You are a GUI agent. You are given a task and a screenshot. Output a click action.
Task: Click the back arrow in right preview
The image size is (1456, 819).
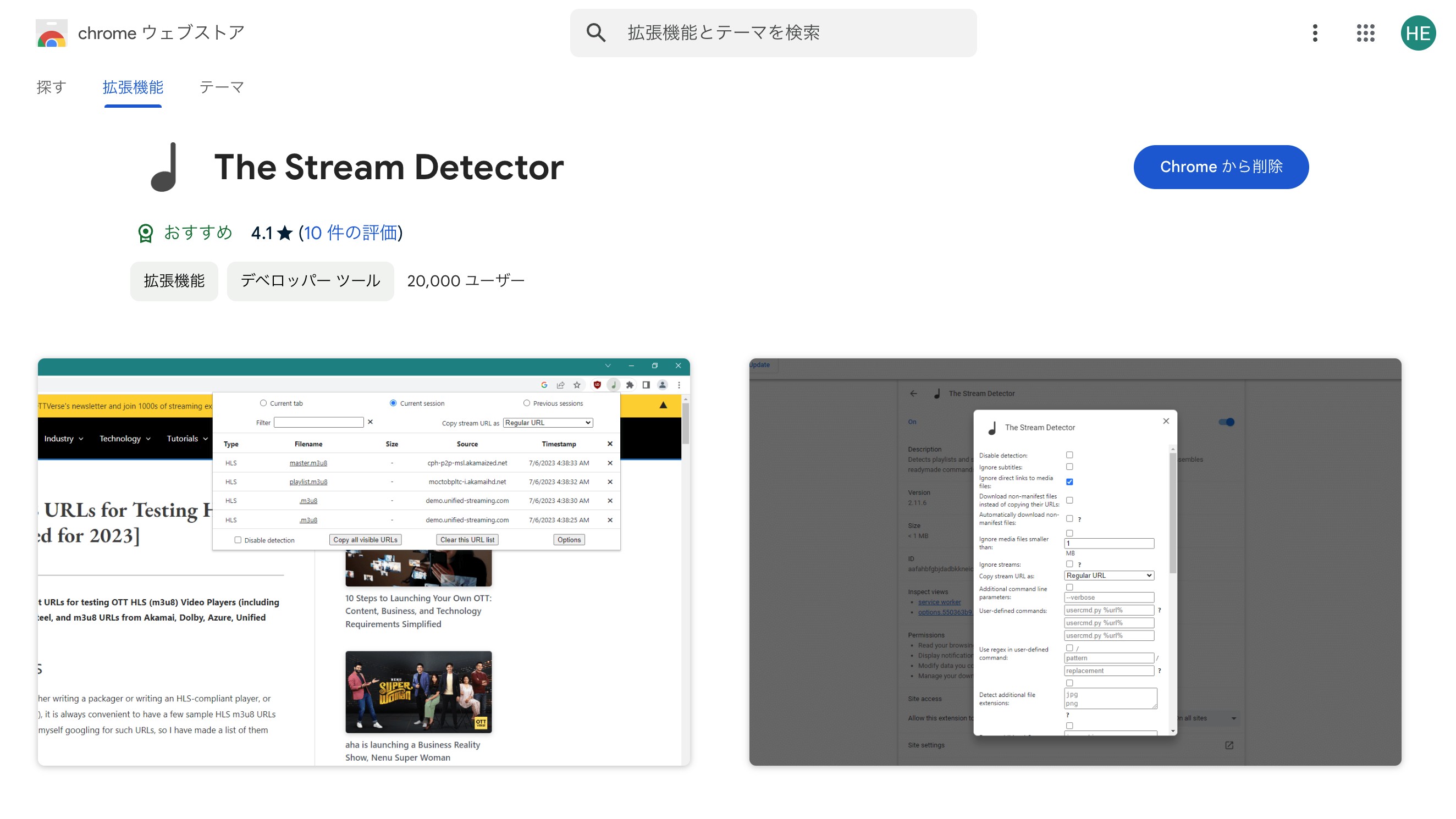913,394
